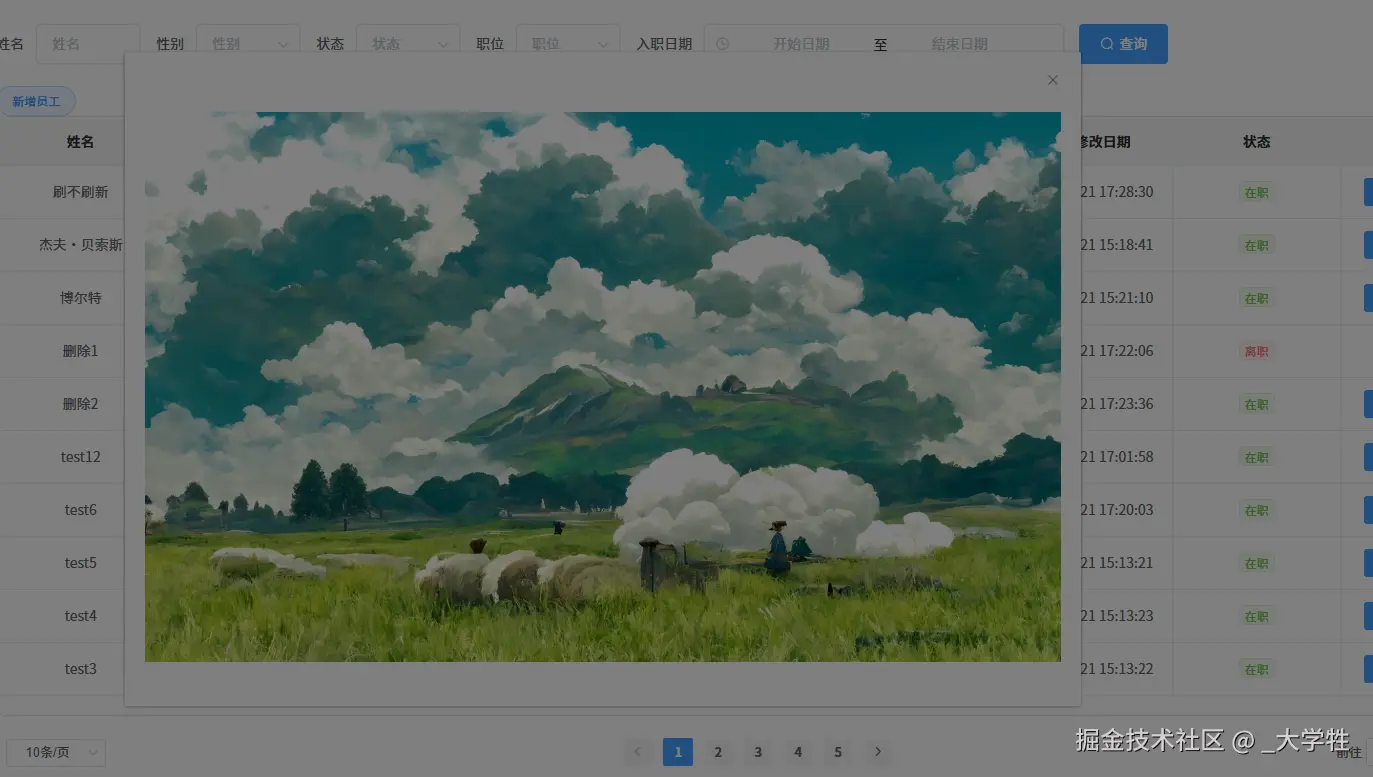Viewport: 1373px width, 777px height.
Task: Click the 17:28:30 modification time cell
Action: pyautogui.click(x=1117, y=192)
